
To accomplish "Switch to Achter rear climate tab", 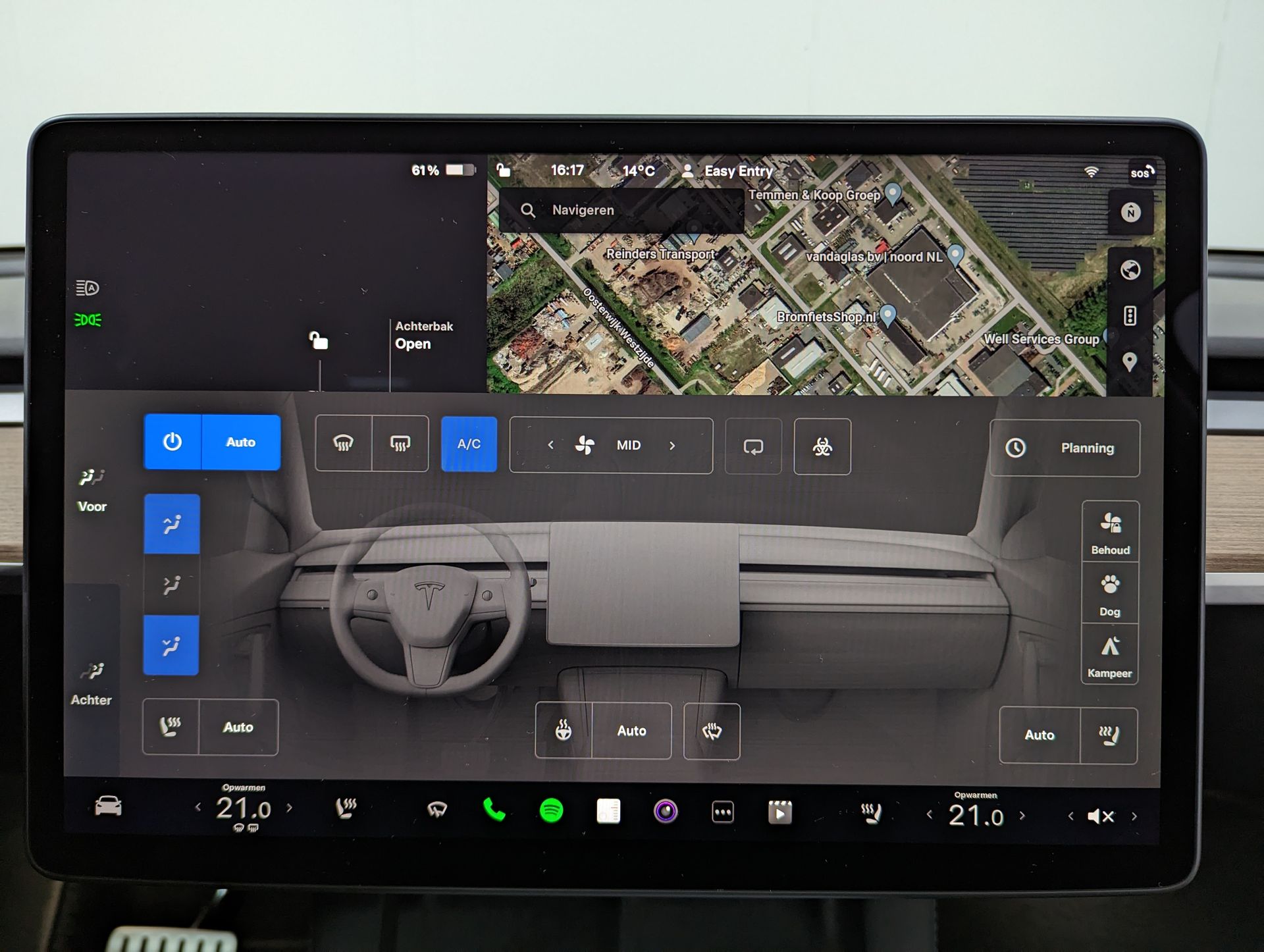I will coord(92,683).
